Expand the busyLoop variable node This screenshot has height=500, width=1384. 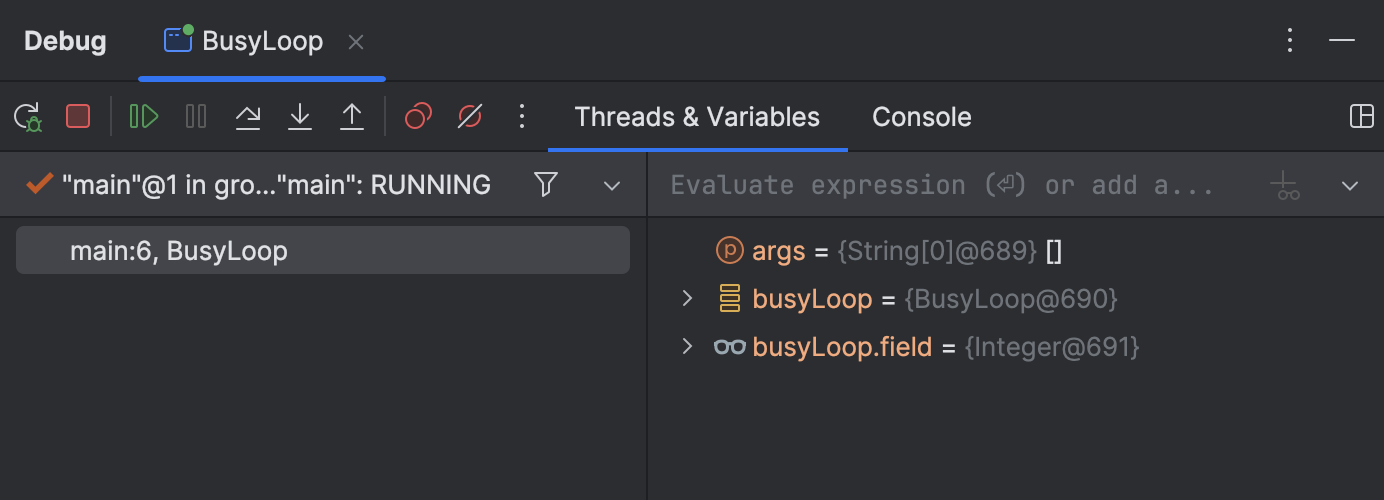687,298
